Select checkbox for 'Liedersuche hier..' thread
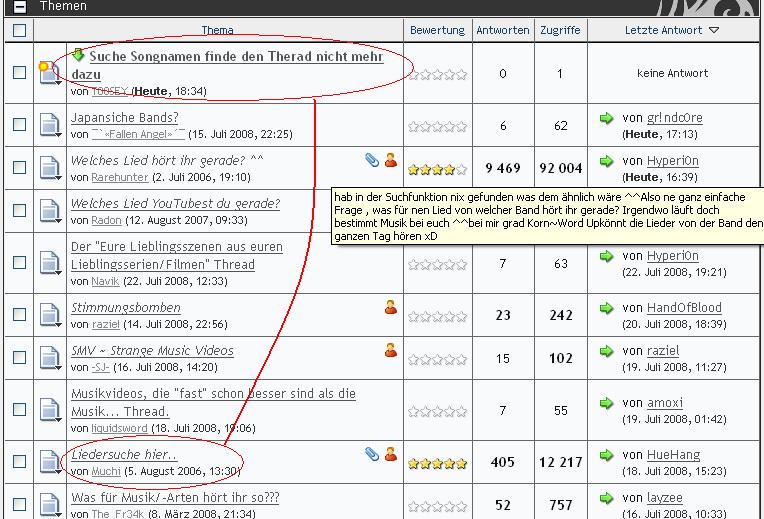This screenshot has width=764, height=519. coord(19,463)
